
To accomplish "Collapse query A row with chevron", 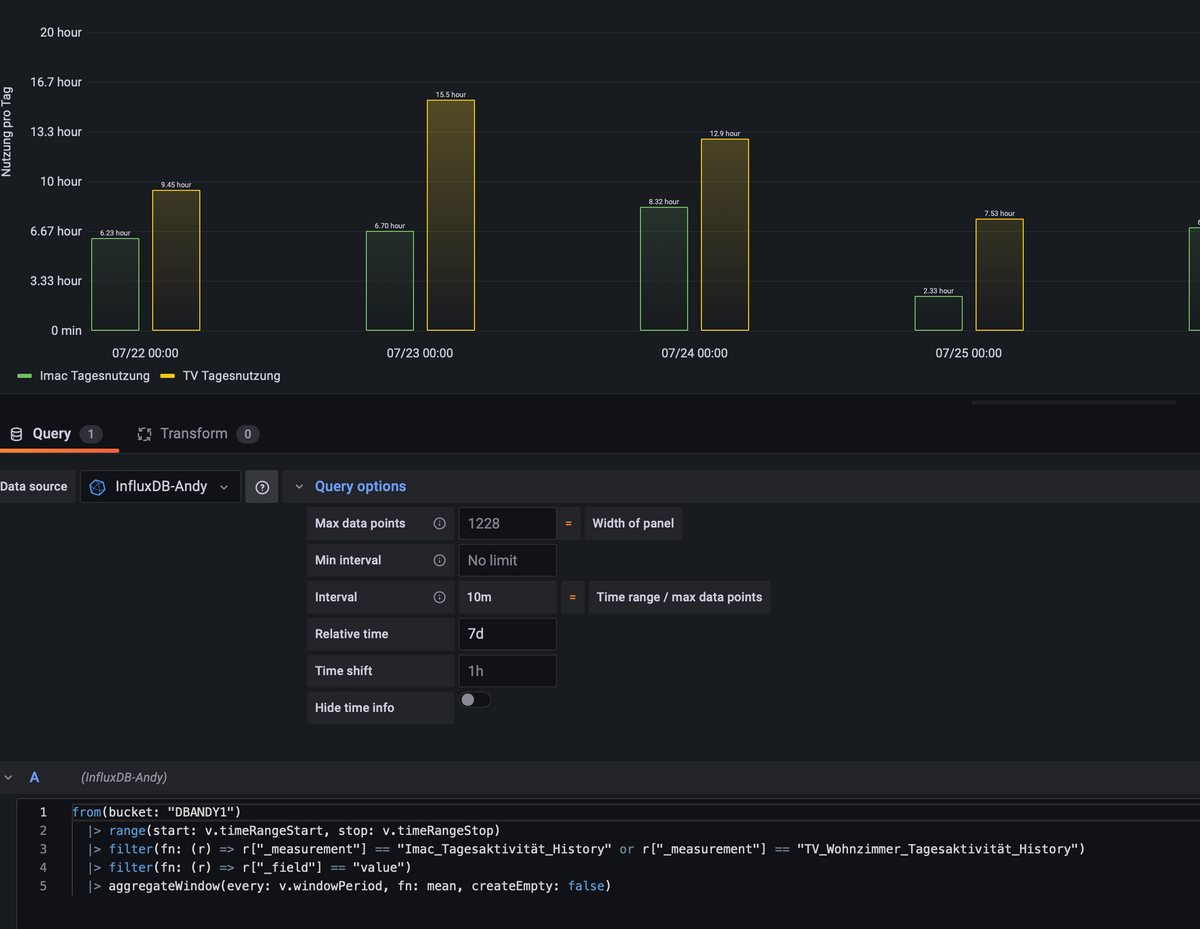I will tap(9, 777).
